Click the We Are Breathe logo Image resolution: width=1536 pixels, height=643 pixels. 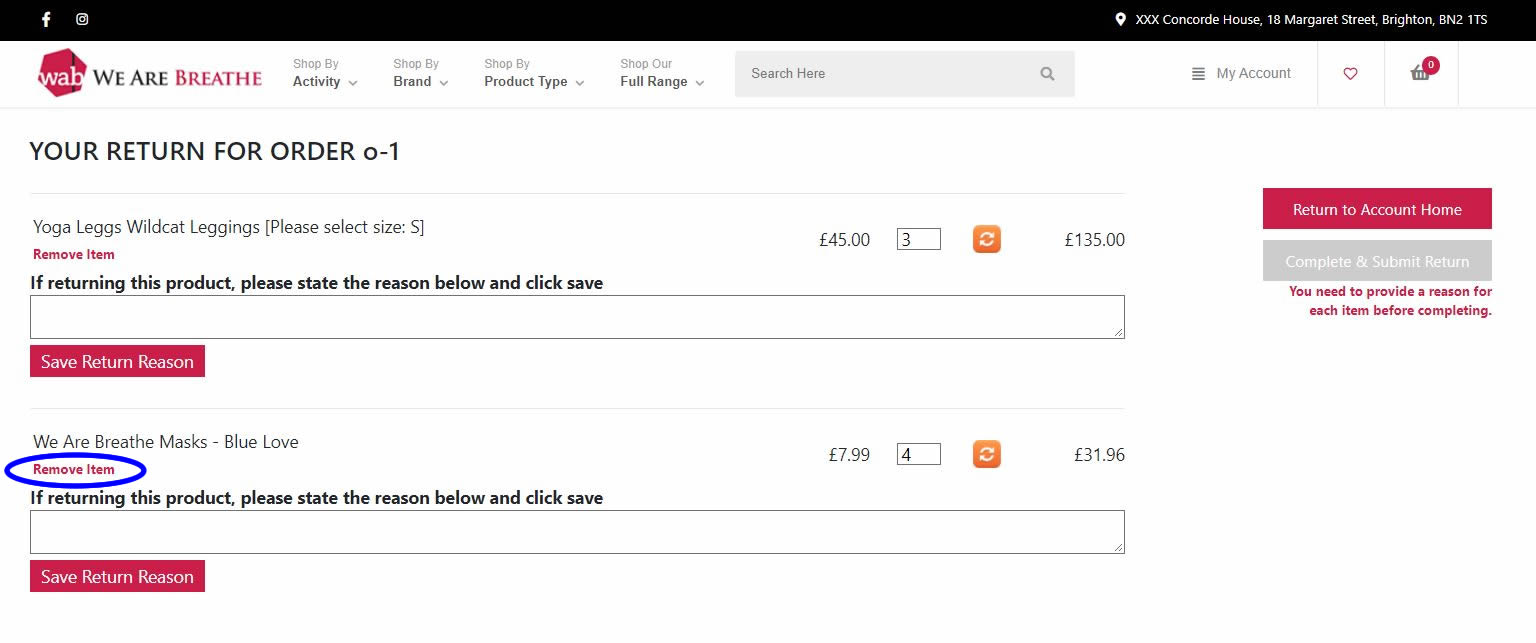coord(150,74)
